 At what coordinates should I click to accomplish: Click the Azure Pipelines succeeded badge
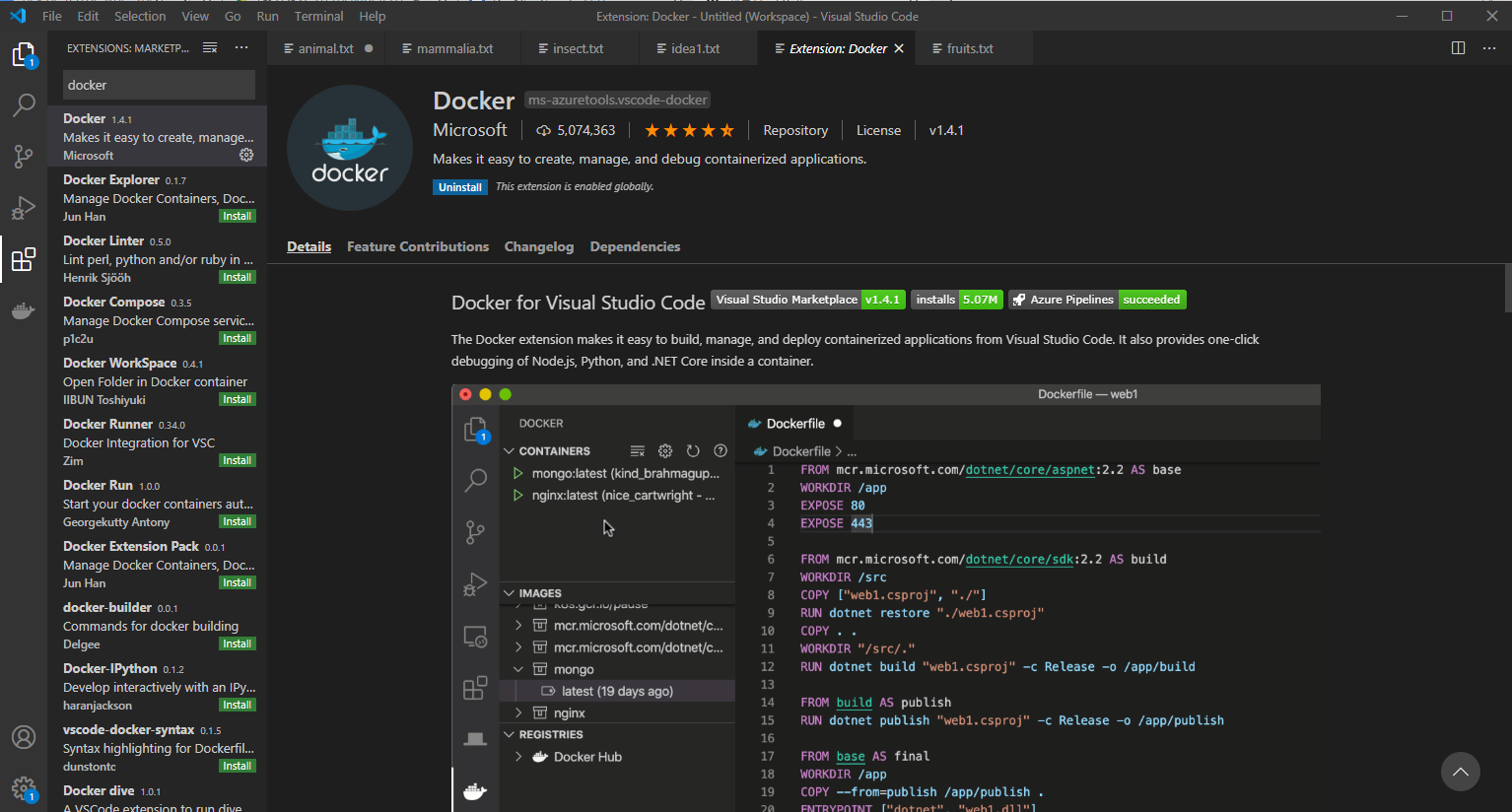click(1097, 300)
